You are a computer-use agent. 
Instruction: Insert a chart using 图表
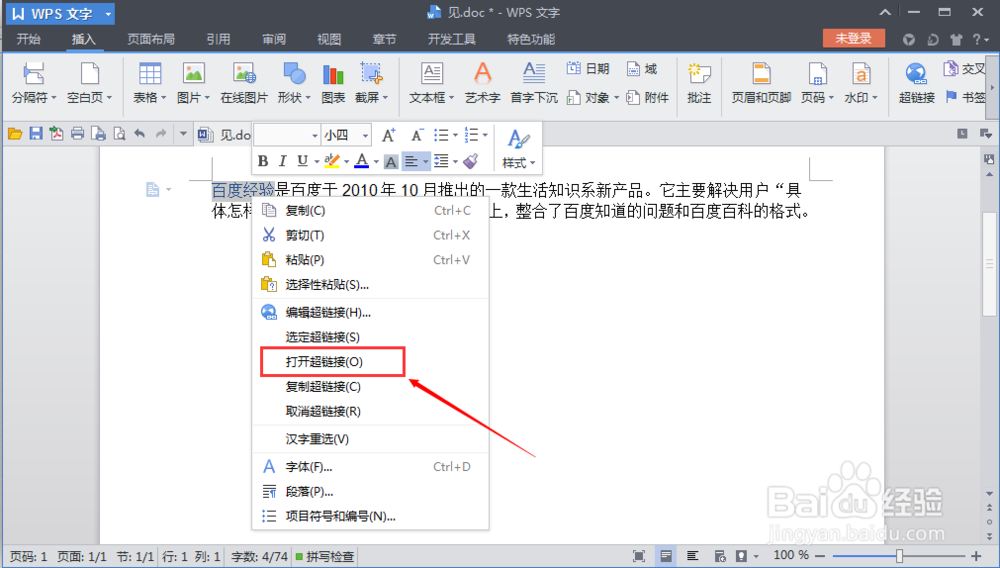(x=333, y=82)
